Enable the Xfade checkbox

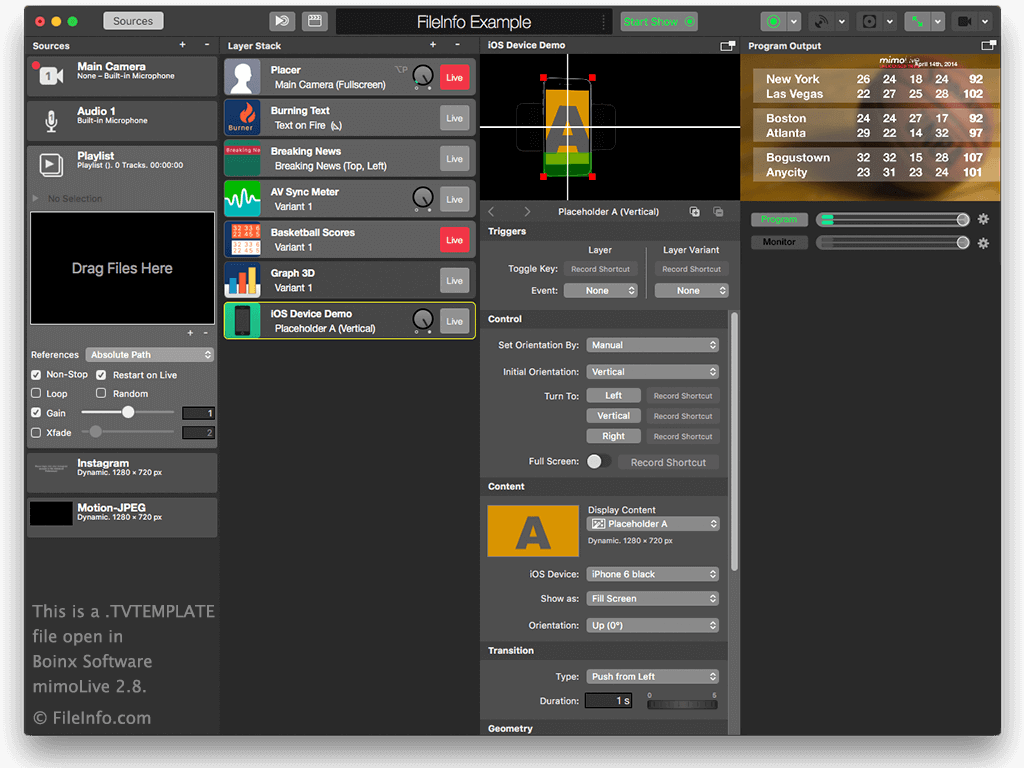click(x=37, y=432)
